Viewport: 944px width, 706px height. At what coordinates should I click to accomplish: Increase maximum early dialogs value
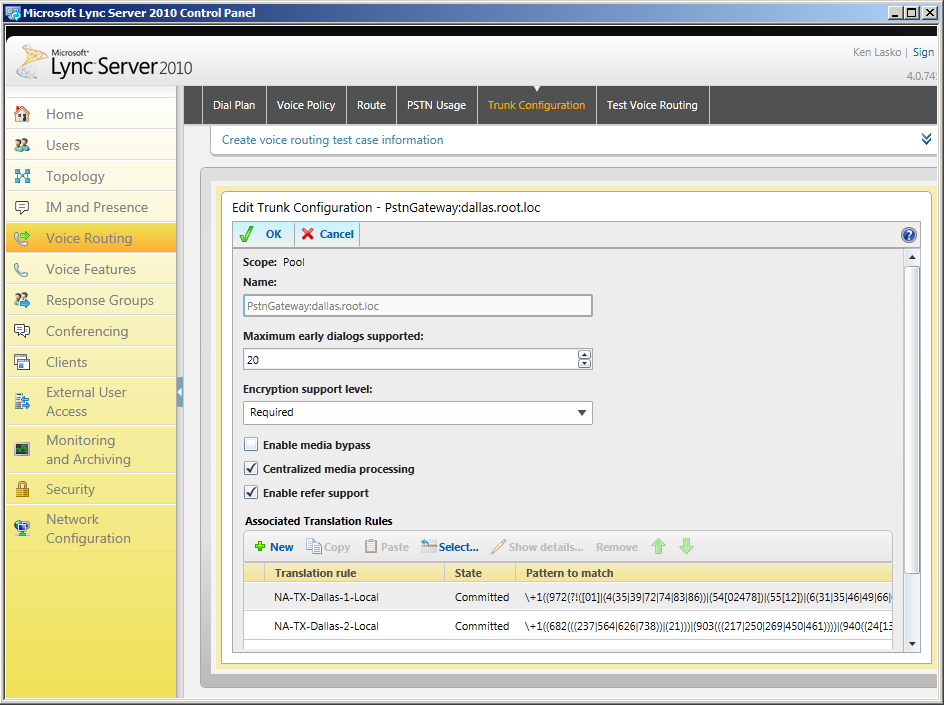coord(584,355)
